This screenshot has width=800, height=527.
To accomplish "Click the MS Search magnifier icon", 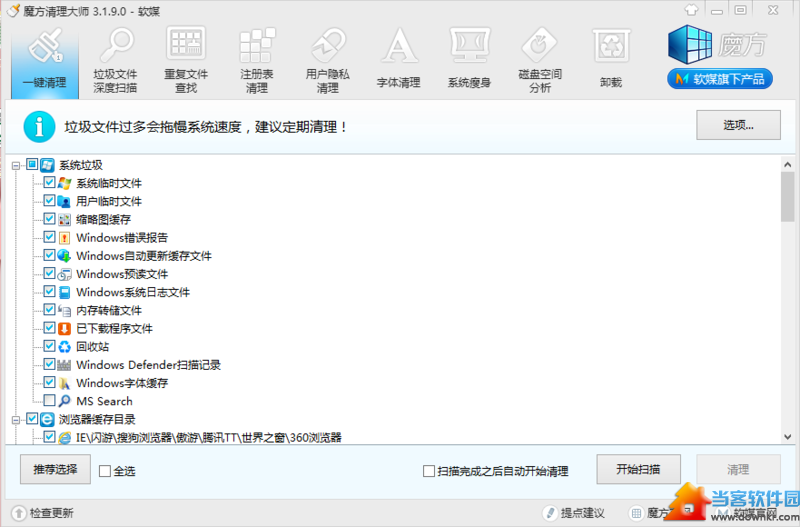I will pyautogui.click(x=64, y=401).
